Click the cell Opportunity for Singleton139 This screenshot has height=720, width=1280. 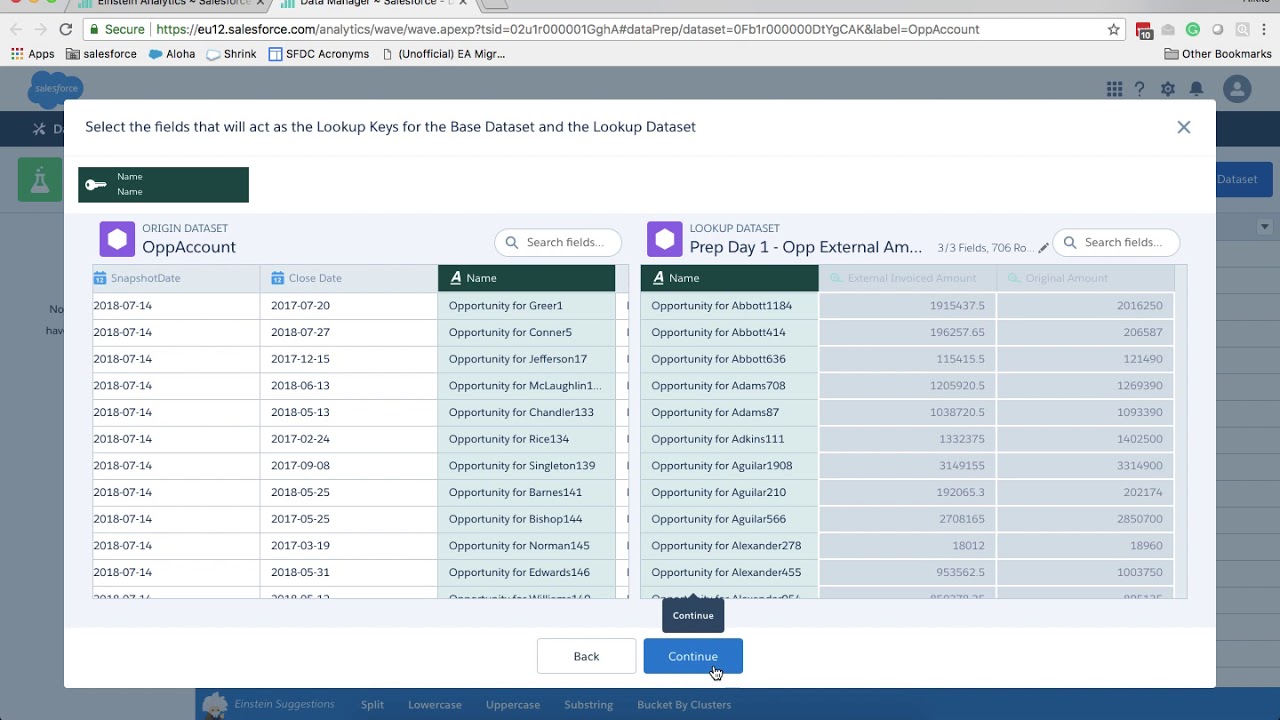tap(526, 465)
